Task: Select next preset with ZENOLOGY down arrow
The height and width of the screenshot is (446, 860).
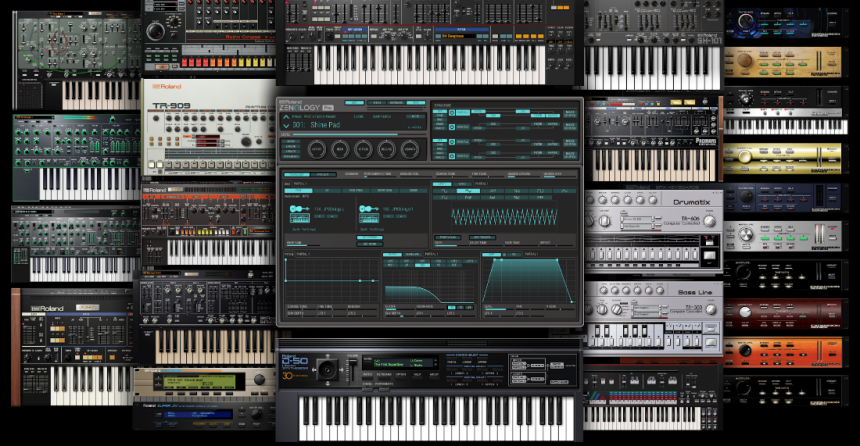Action: pyautogui.click(x=286, y=126)
